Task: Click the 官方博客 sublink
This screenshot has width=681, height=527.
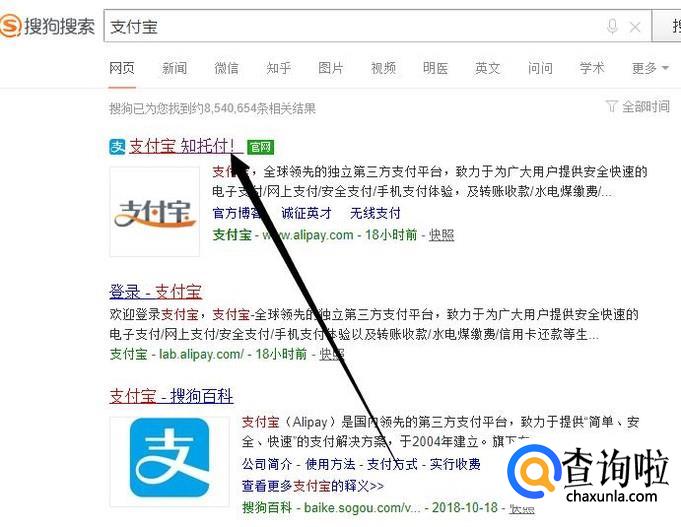Action: (x=238, y=213)
